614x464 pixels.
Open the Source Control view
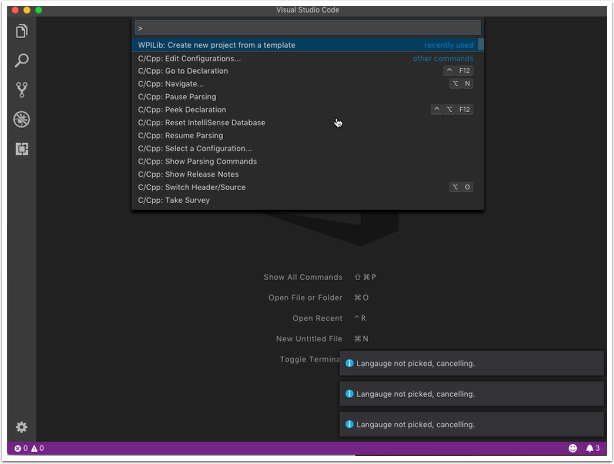click(22, 90)
